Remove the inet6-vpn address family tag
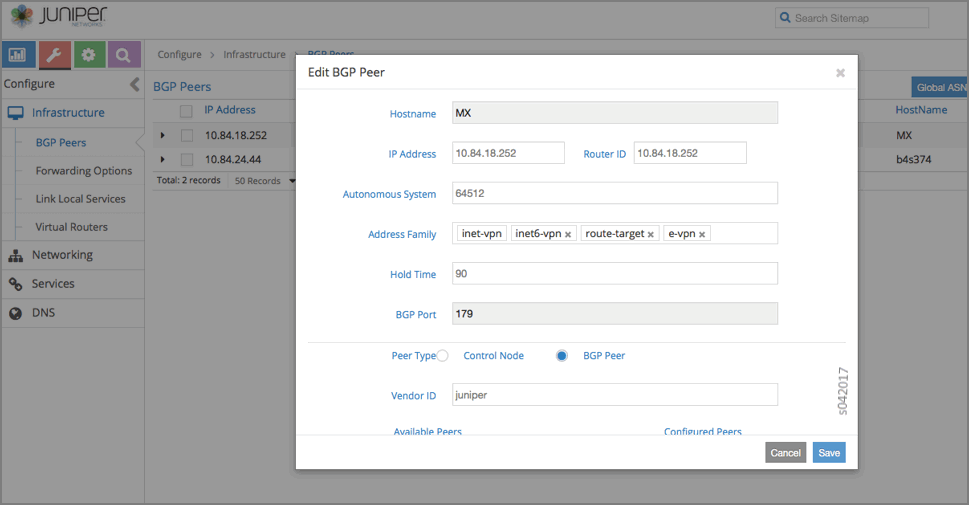This screenshot has width=969, height=505. click(568, 235)
